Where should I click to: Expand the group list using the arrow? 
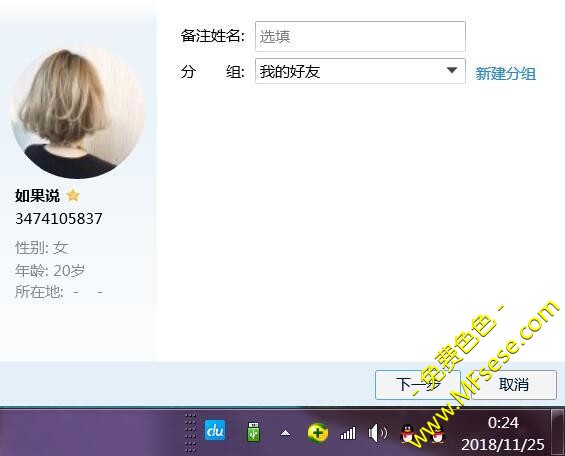(x=451, y=70)
